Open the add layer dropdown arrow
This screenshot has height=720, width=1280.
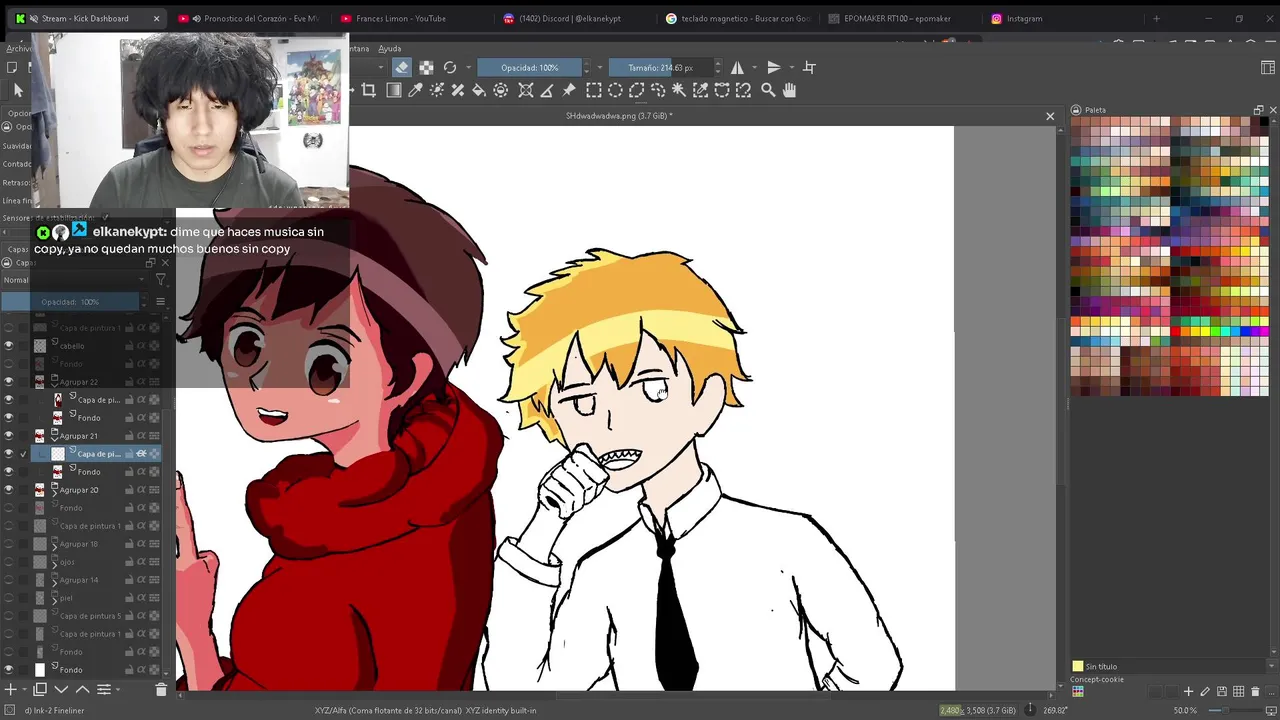[x=26, y=690]
